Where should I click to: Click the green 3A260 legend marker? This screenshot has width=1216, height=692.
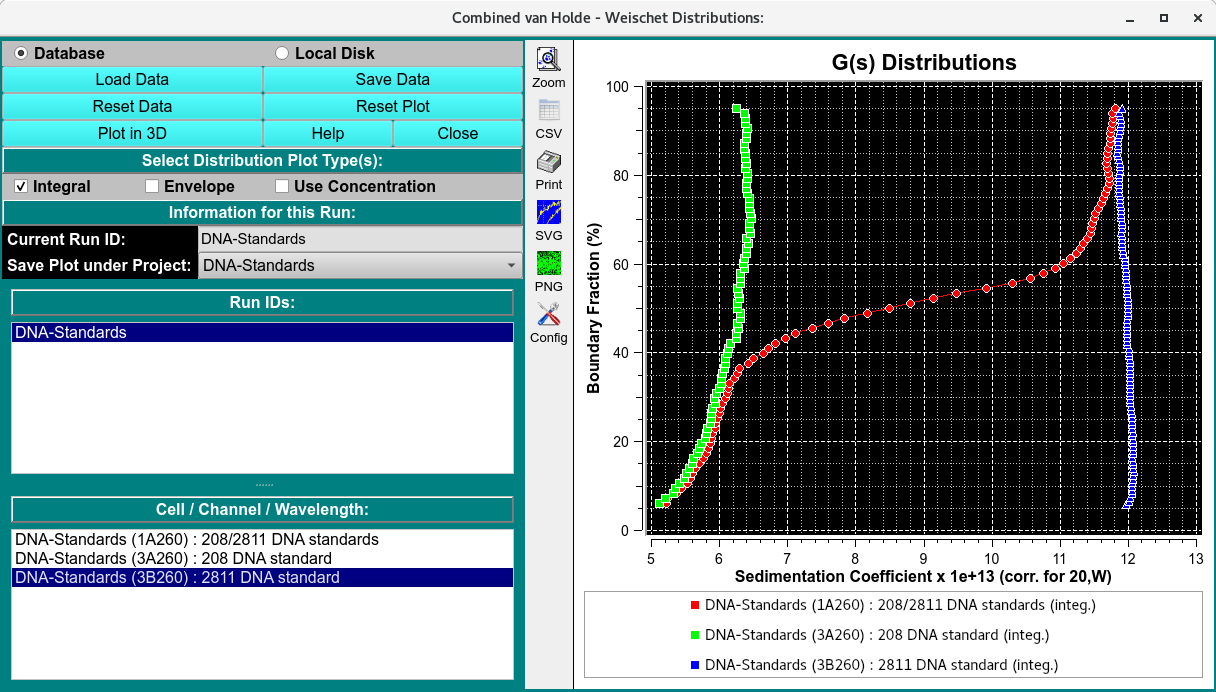(694, 635)
